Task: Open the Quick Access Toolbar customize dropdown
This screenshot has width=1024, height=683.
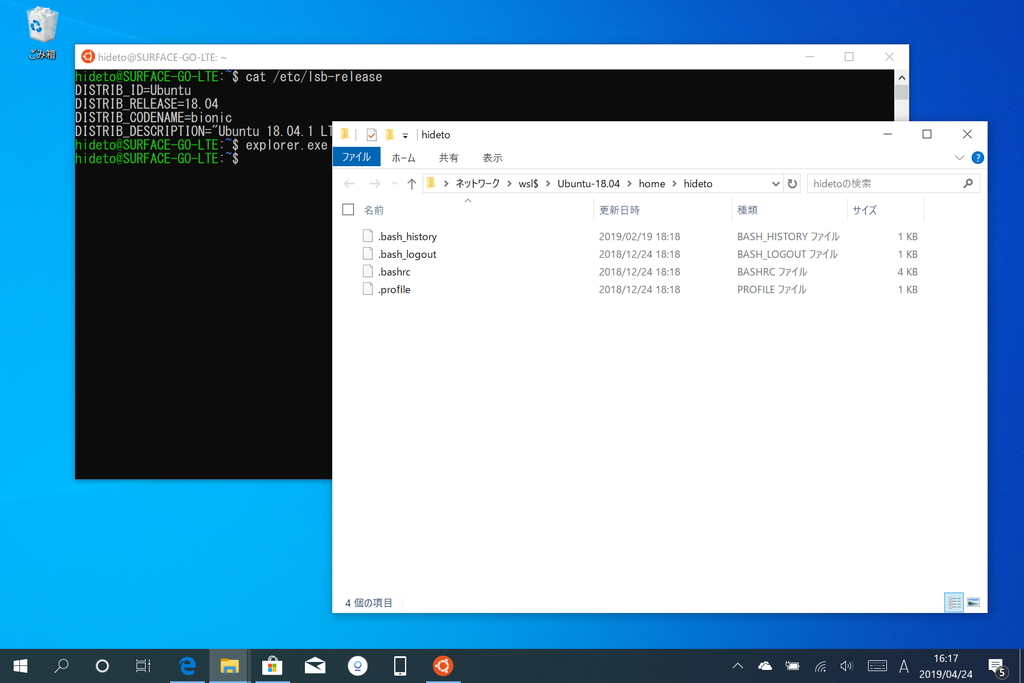Action: point(404,134)
